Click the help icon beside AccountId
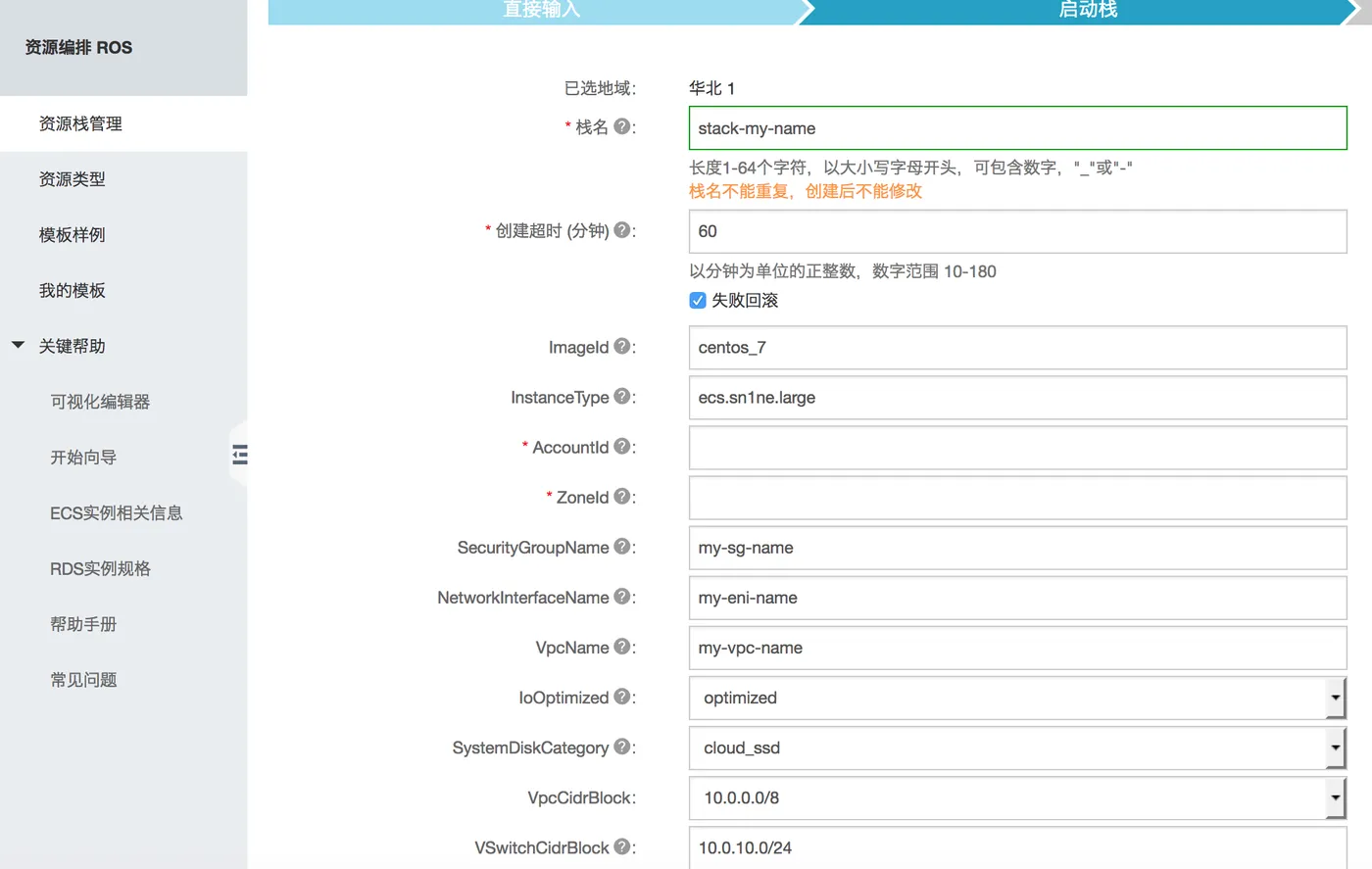Screen dimensions: 1372x869 [x=621, y=447]
